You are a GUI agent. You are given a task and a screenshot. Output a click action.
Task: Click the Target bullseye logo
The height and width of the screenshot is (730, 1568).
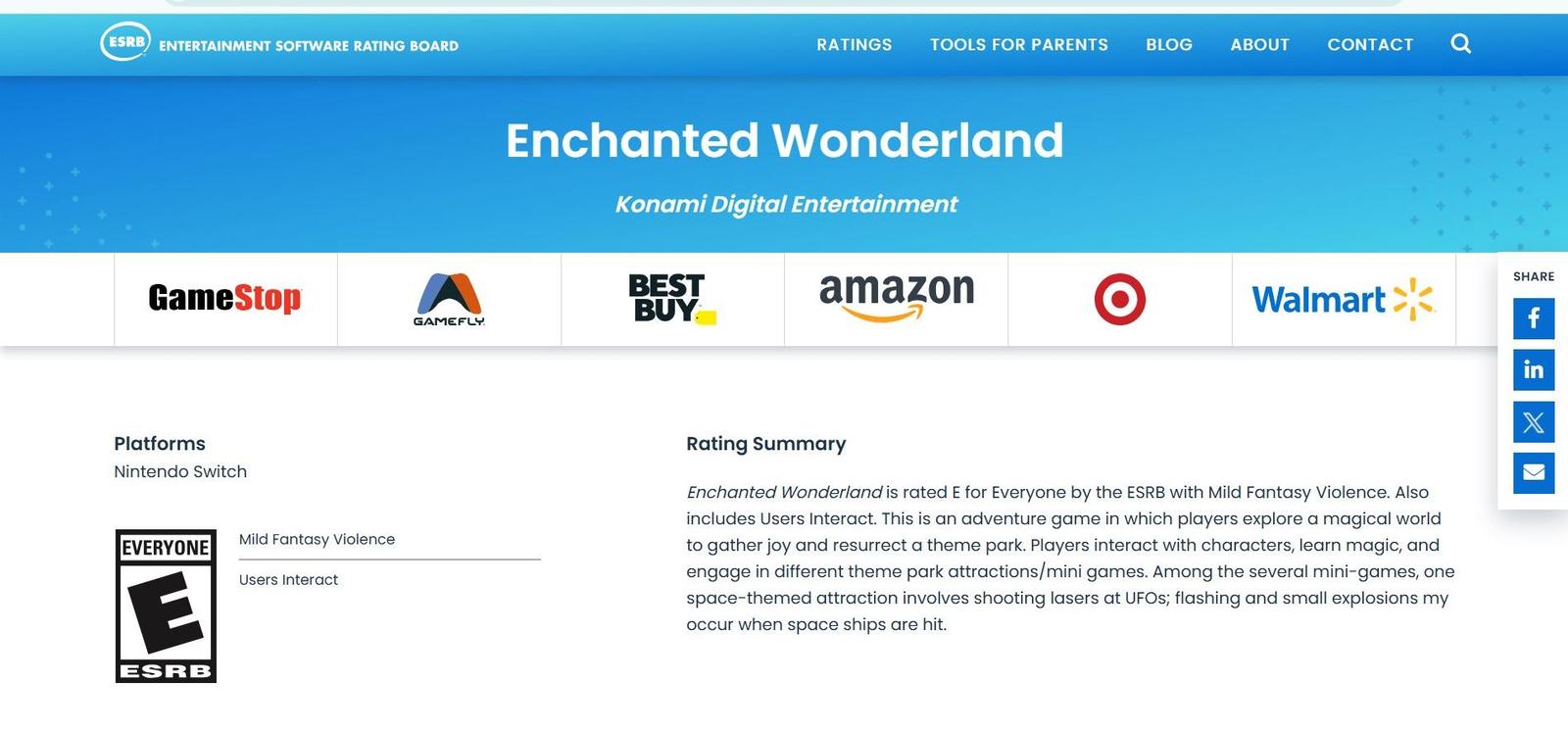(1119, 299)
